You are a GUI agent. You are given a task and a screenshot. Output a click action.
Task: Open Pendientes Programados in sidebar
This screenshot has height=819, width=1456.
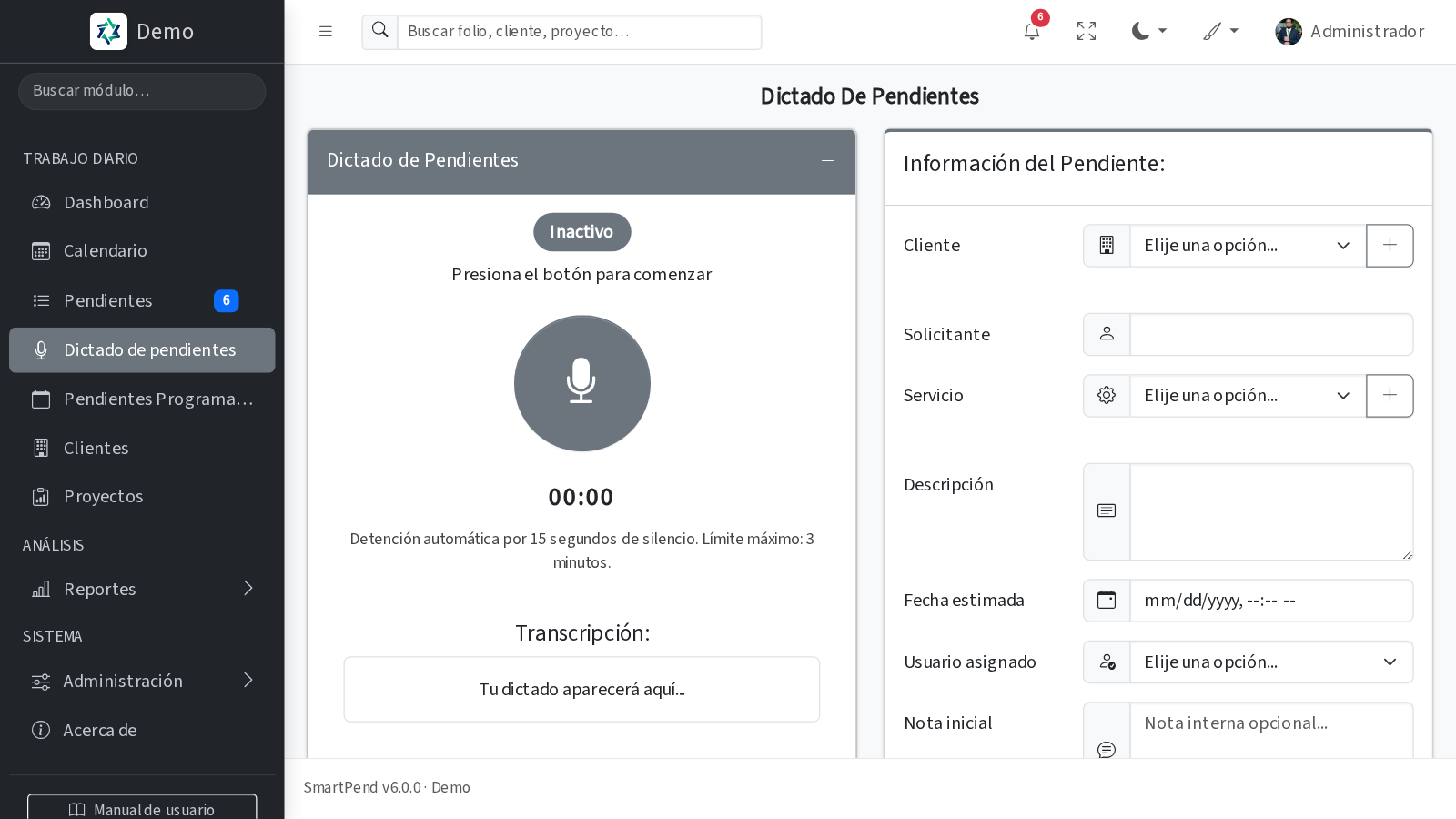(x=142, y=399)
